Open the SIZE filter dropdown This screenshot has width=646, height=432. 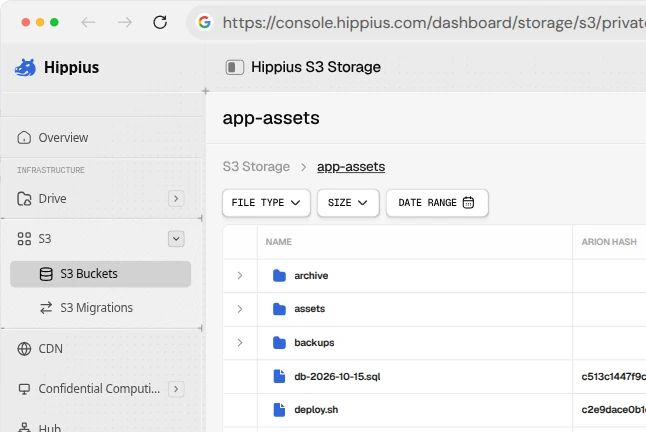[348, 203]
